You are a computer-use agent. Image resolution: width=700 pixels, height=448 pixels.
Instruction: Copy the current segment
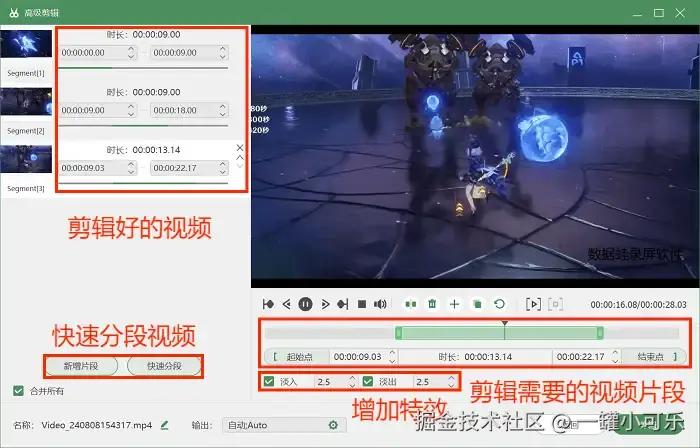pos(477,304)
